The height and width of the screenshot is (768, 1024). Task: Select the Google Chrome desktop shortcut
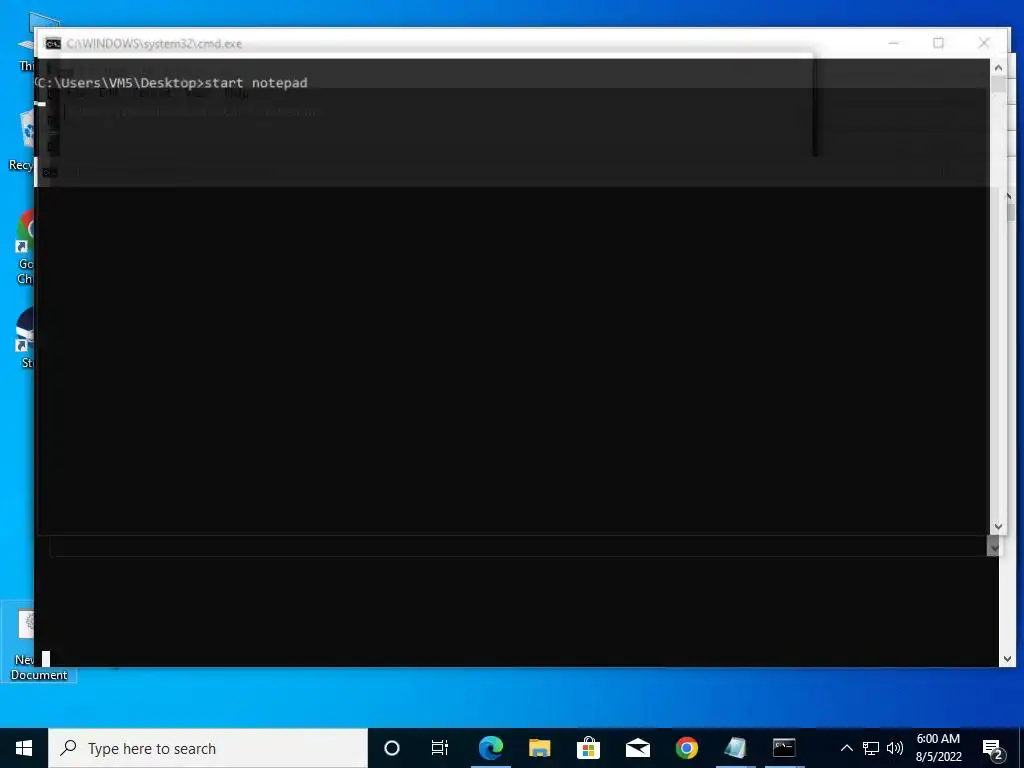(25, 248)
